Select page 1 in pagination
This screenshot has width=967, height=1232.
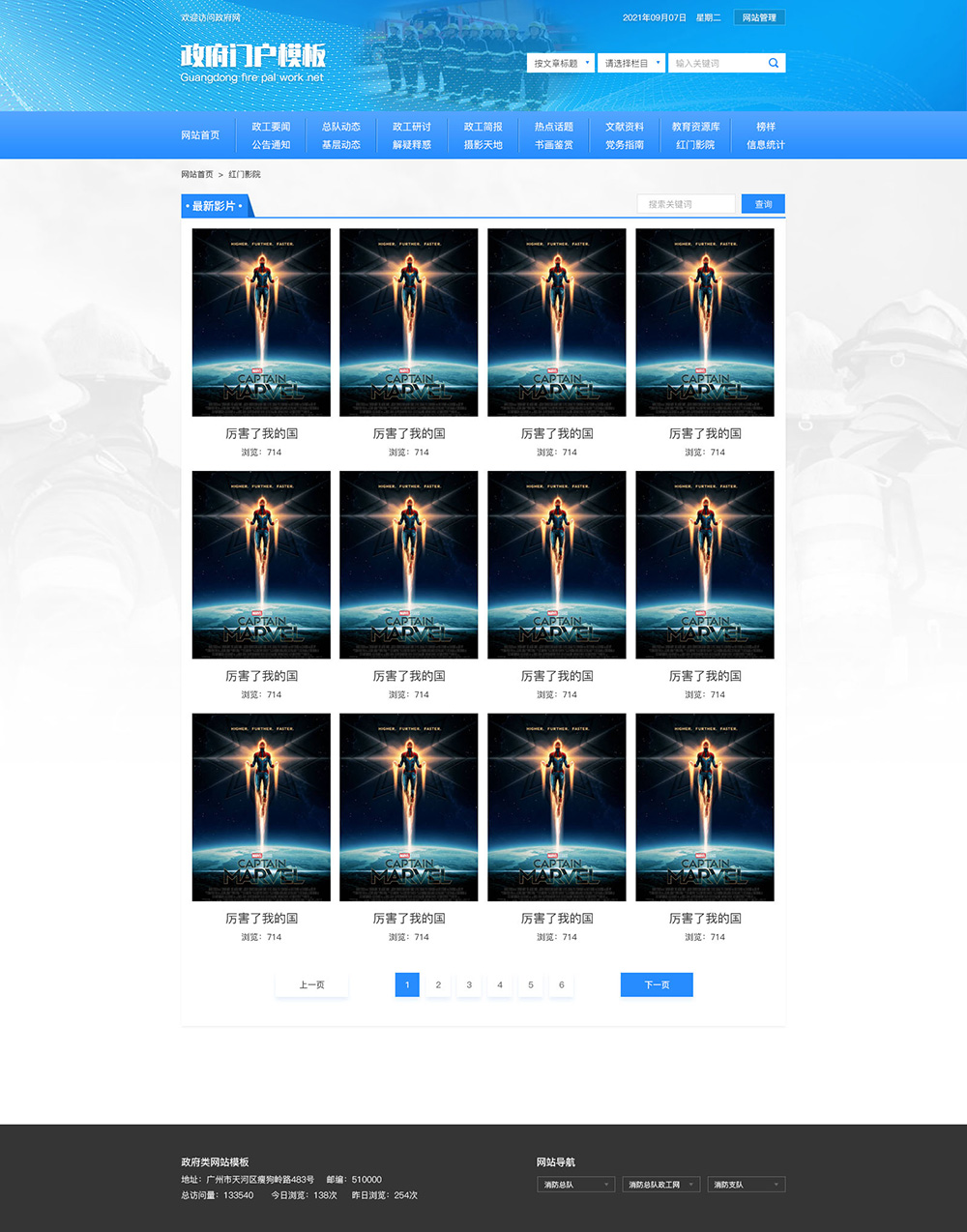407,984
